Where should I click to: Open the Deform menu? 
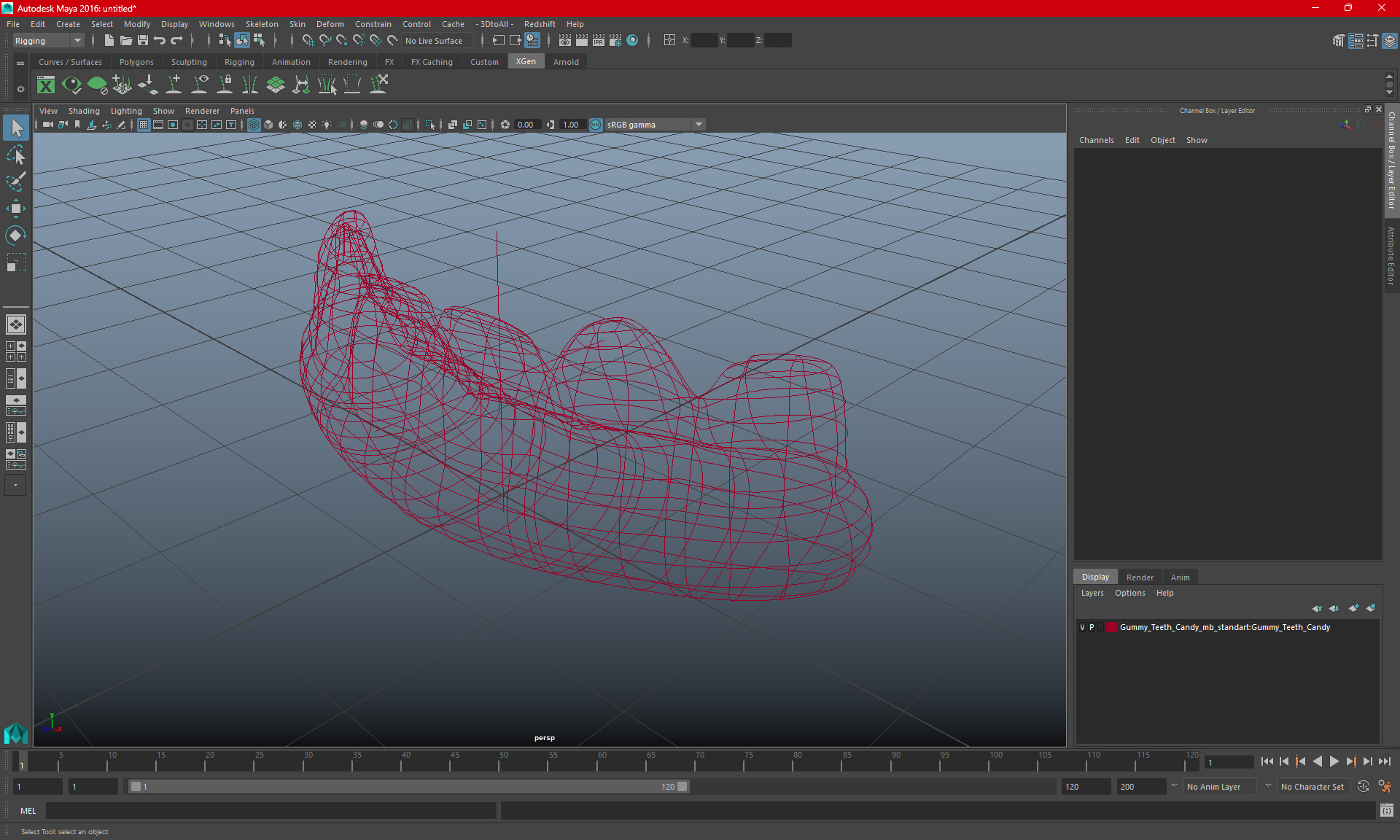point(330,24)
